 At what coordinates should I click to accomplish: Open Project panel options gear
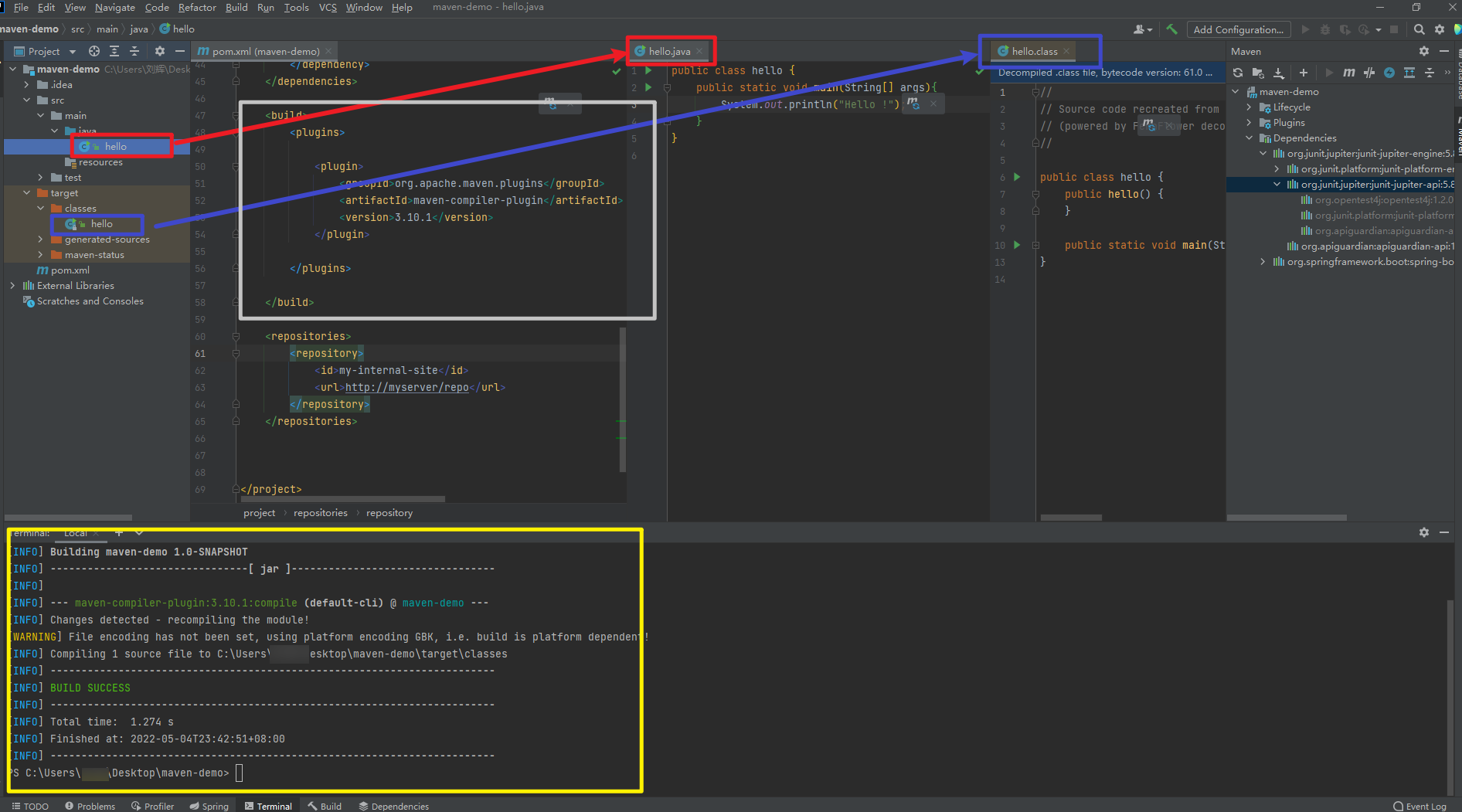(160, 51)
